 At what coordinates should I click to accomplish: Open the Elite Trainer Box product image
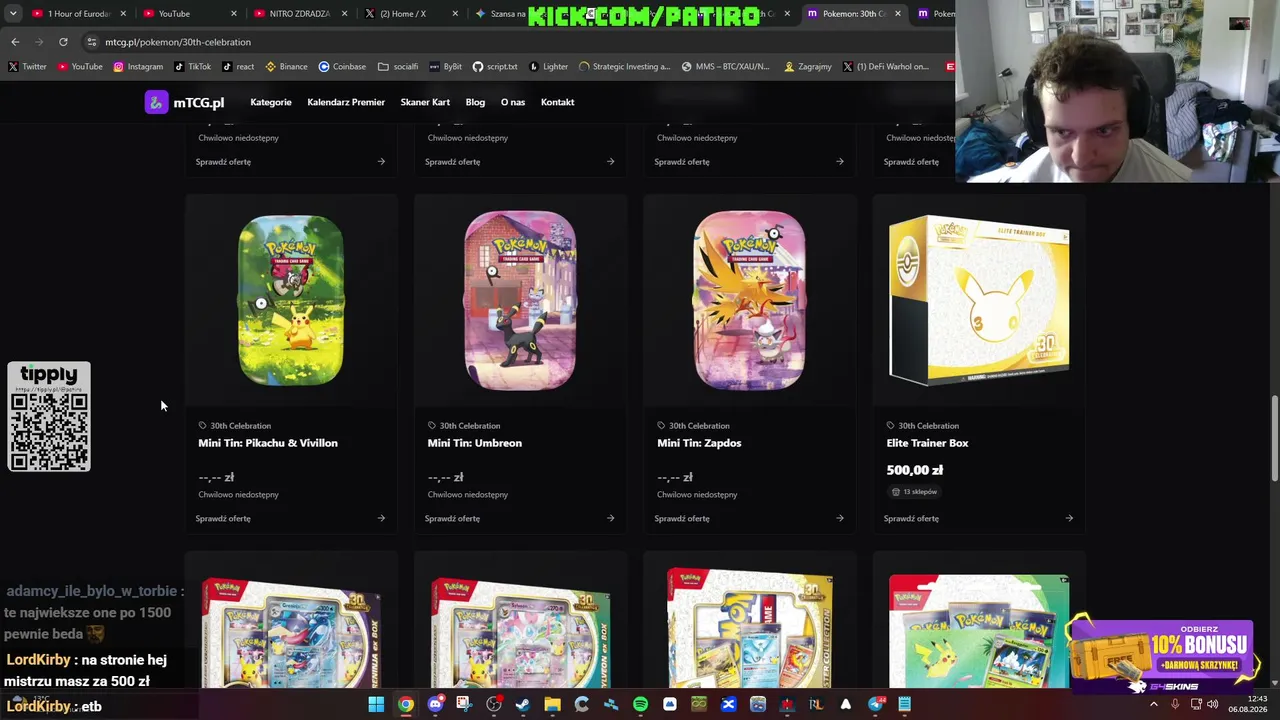point(979,300)
